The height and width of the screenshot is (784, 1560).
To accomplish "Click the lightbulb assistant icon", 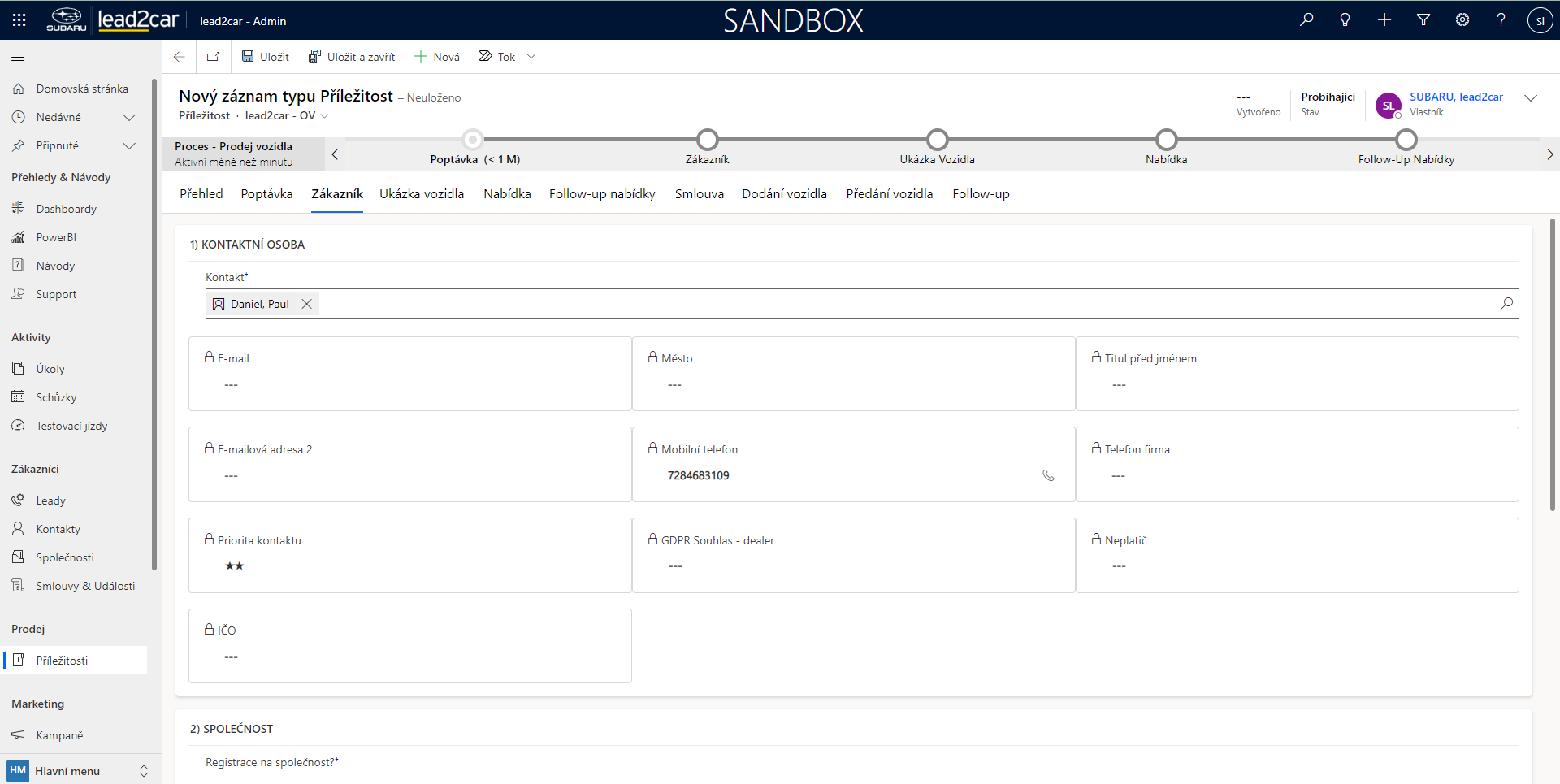I will point(1345,19).
